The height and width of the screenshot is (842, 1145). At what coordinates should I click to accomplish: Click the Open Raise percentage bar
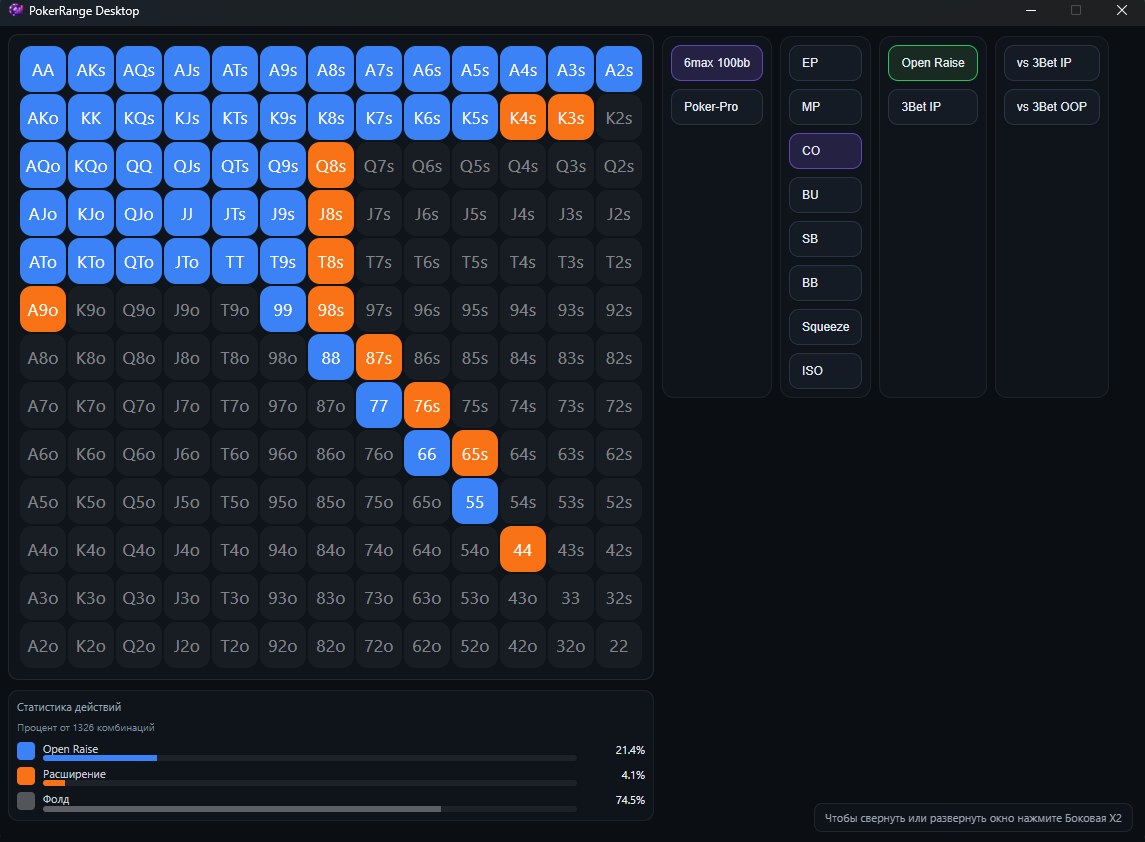[309, 758]
